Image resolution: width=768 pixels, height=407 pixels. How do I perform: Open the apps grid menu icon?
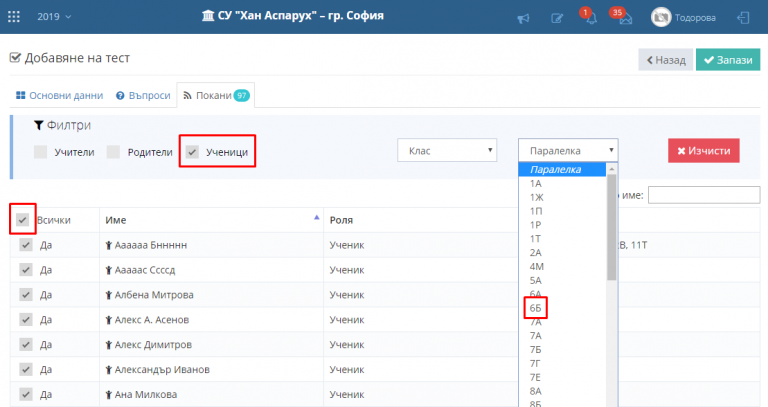point(14,17)
